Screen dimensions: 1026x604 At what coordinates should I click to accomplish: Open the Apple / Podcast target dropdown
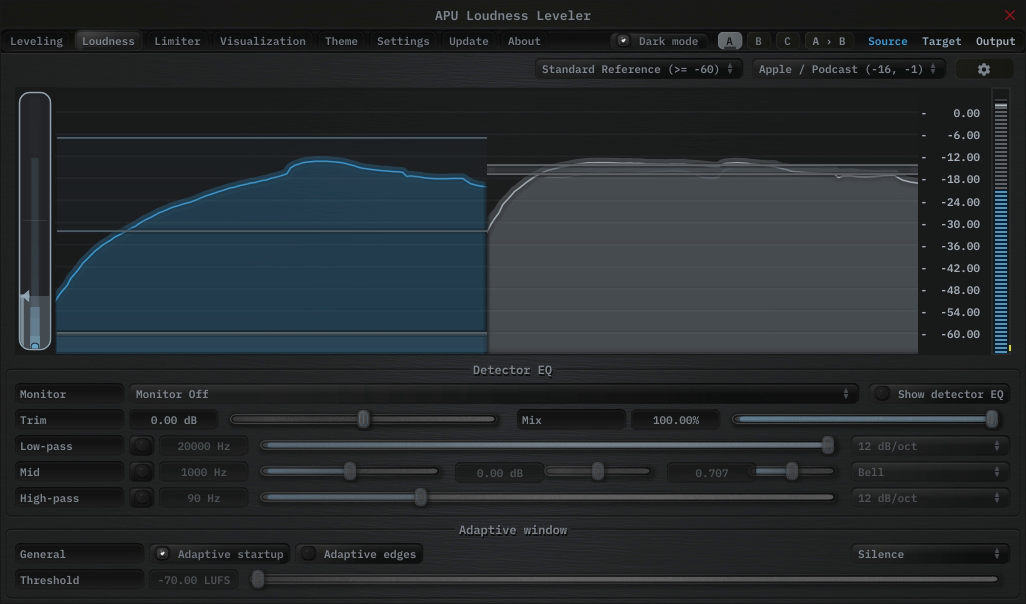pyautogui.click(x=848, y=69)
